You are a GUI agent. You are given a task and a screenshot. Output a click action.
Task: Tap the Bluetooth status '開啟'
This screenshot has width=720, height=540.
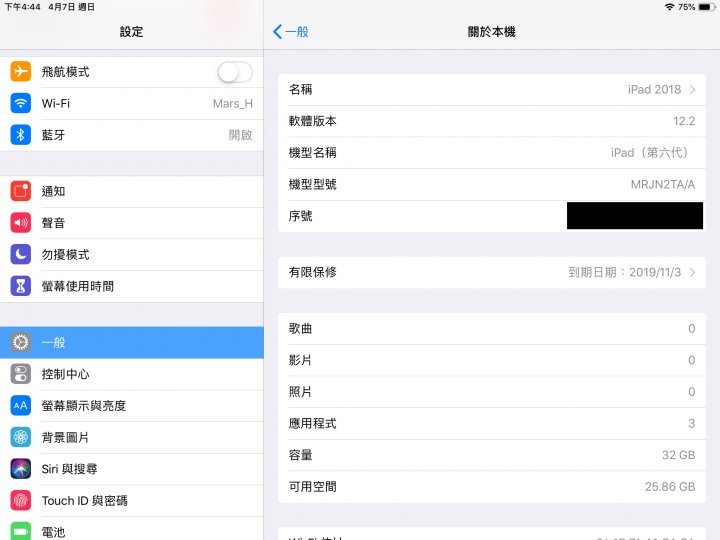[241, 135]
